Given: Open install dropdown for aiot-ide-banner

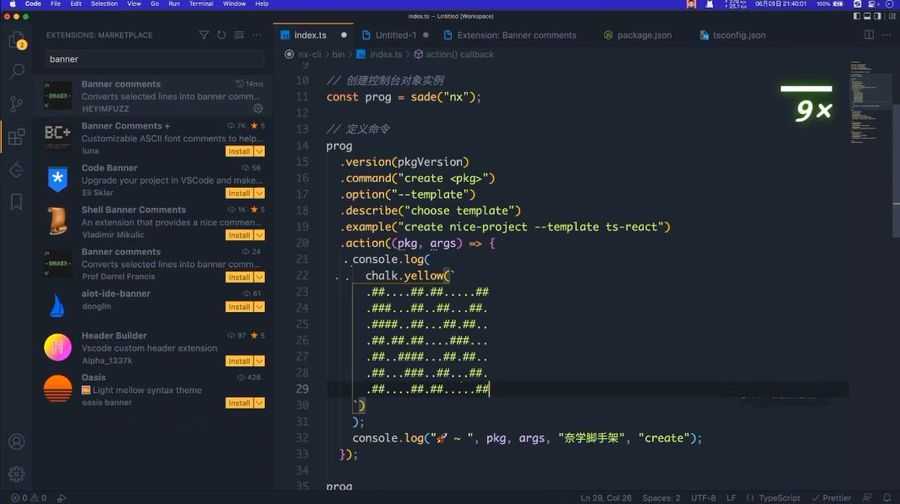Looking at the screenshot, I should tap(259, 307).
